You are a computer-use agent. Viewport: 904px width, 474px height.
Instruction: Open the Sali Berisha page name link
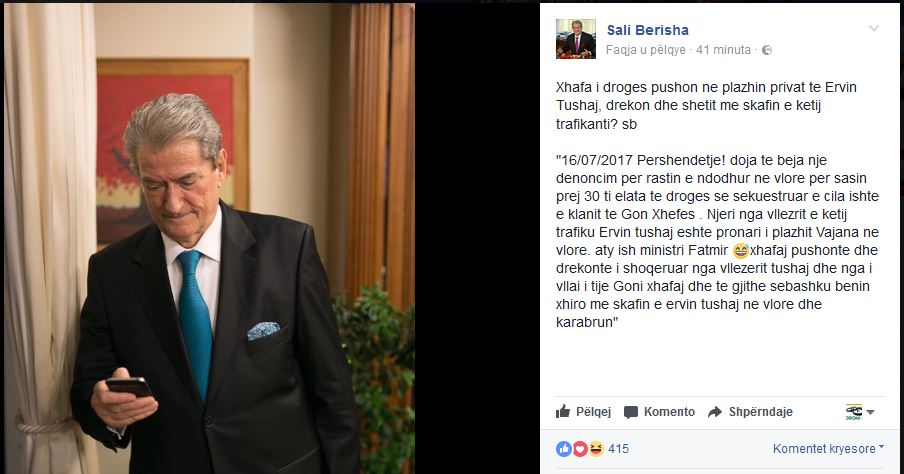tap(647, 30)
